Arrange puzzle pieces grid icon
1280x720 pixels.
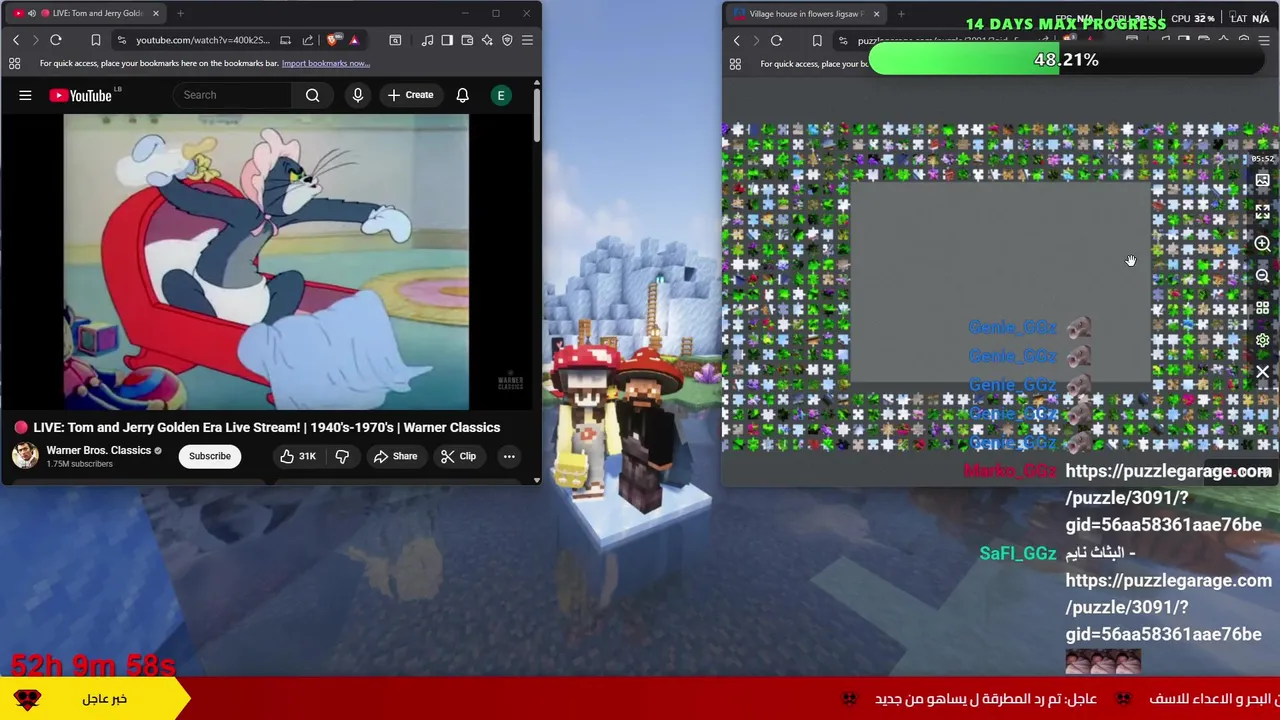1262,308
